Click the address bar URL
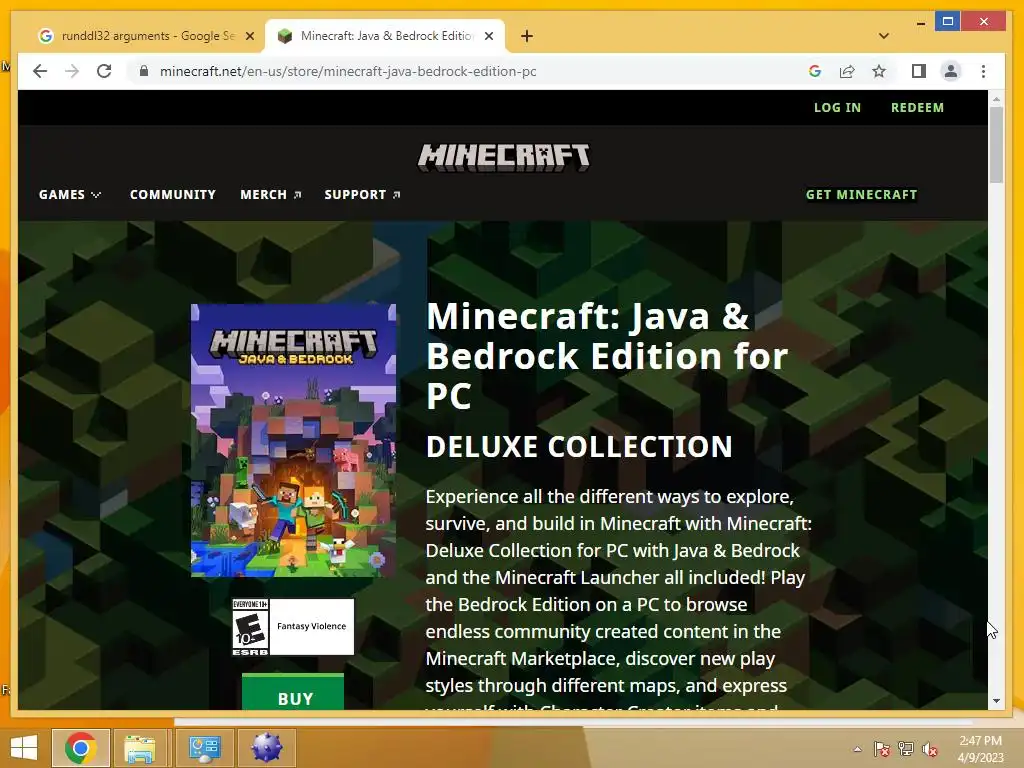Image resolution: width=1024 pixels, height=768 pixels. coord(348,71)
